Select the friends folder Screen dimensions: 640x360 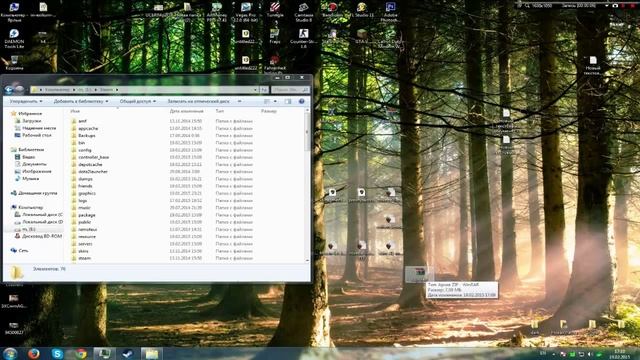click(85, 186)
